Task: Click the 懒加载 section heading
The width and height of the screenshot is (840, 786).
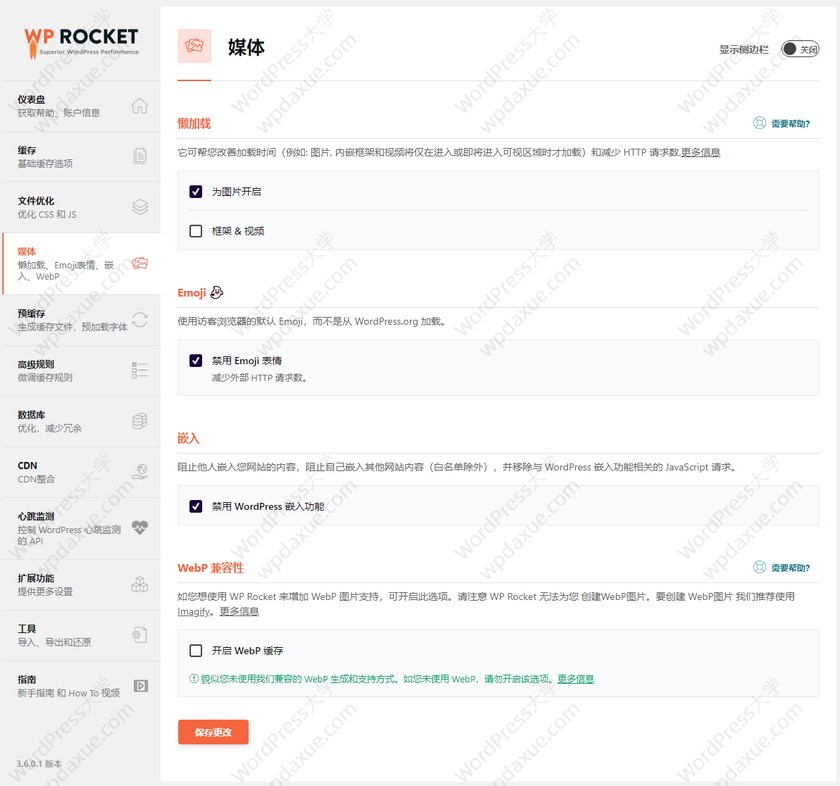Action: [194, 123]
